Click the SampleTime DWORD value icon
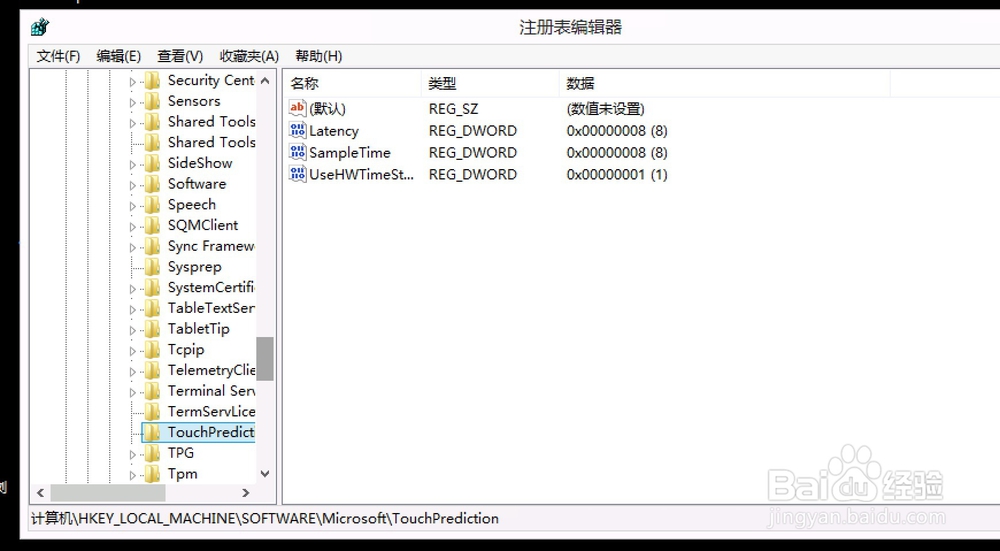 click(297, 152)
